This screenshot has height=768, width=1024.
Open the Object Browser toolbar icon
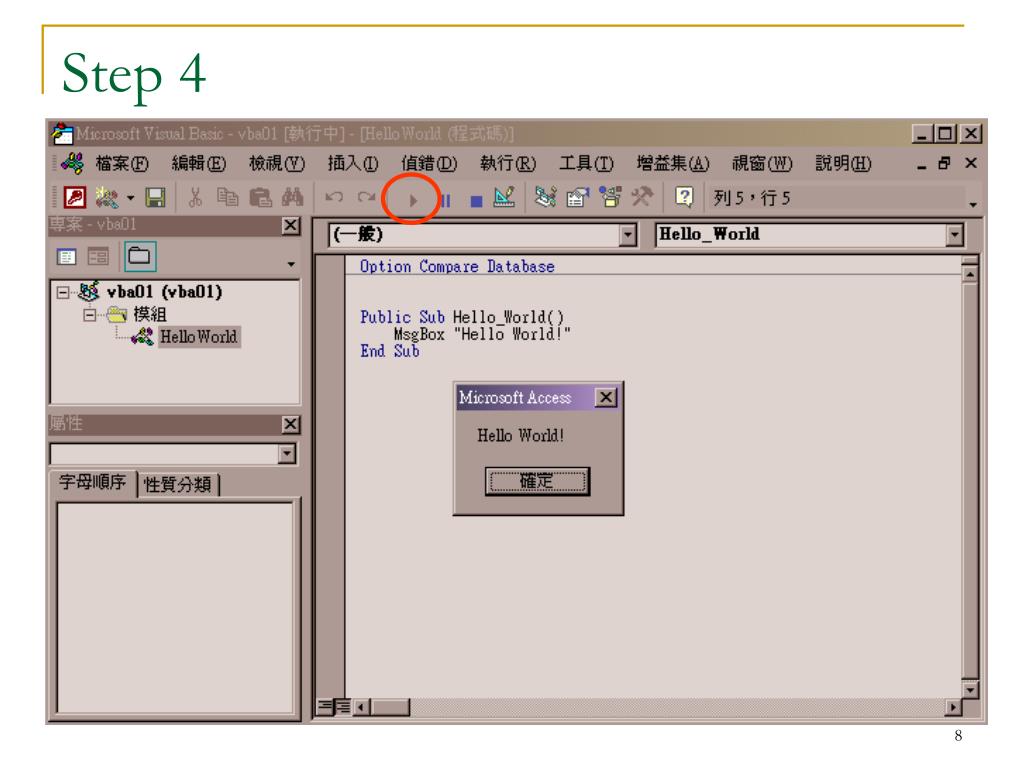[610, 197]
